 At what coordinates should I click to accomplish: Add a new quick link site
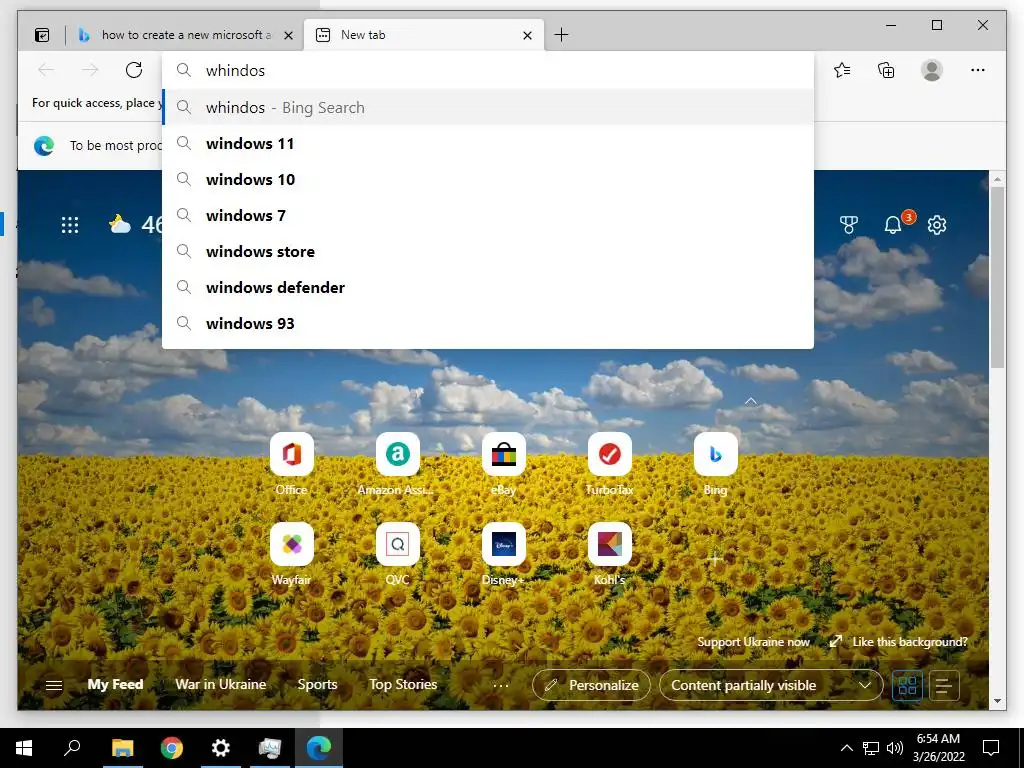coord(715,559)
